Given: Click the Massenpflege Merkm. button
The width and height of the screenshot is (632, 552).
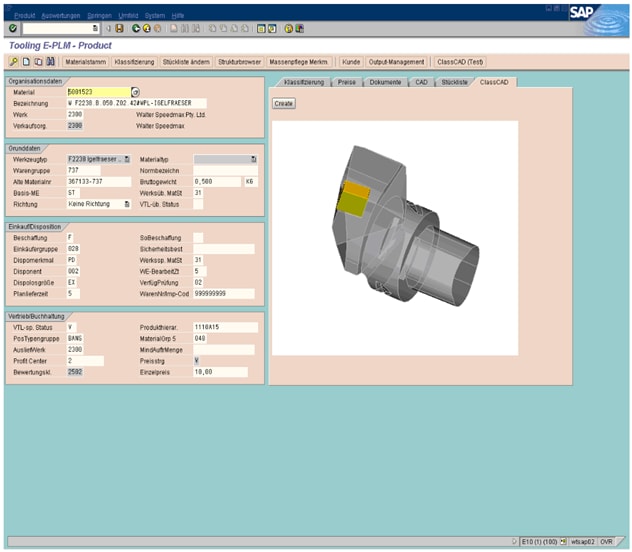Looking at the screenshot, I should coord(299,62).
